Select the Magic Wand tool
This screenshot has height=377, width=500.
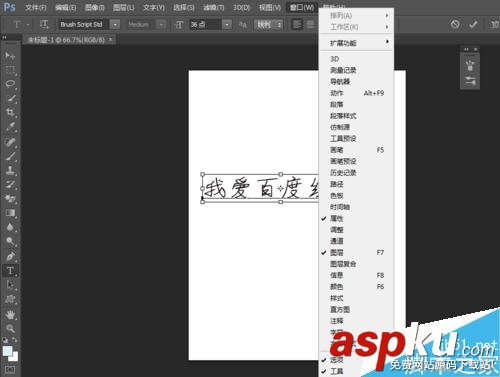[10, 98]
